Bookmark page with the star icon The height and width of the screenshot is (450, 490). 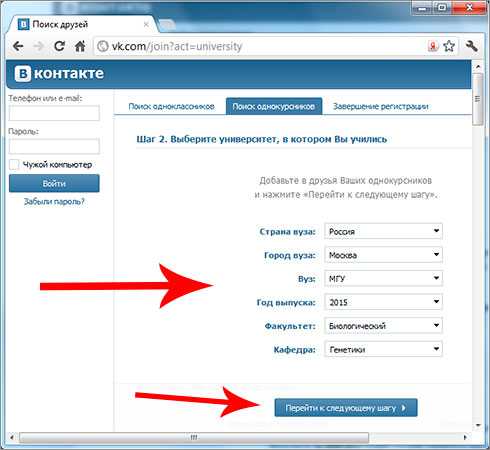[x=449, y=46]
